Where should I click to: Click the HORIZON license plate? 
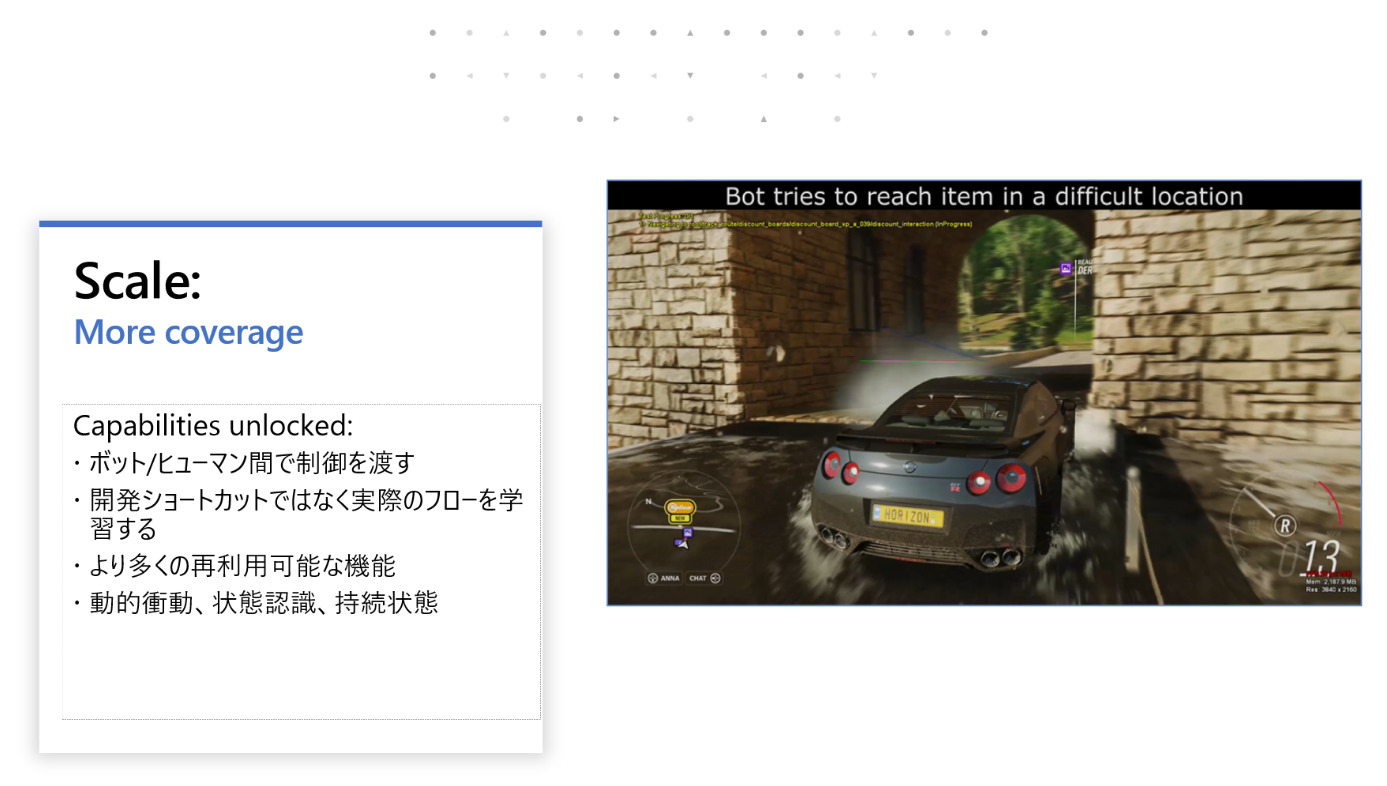tap(908, 518)
